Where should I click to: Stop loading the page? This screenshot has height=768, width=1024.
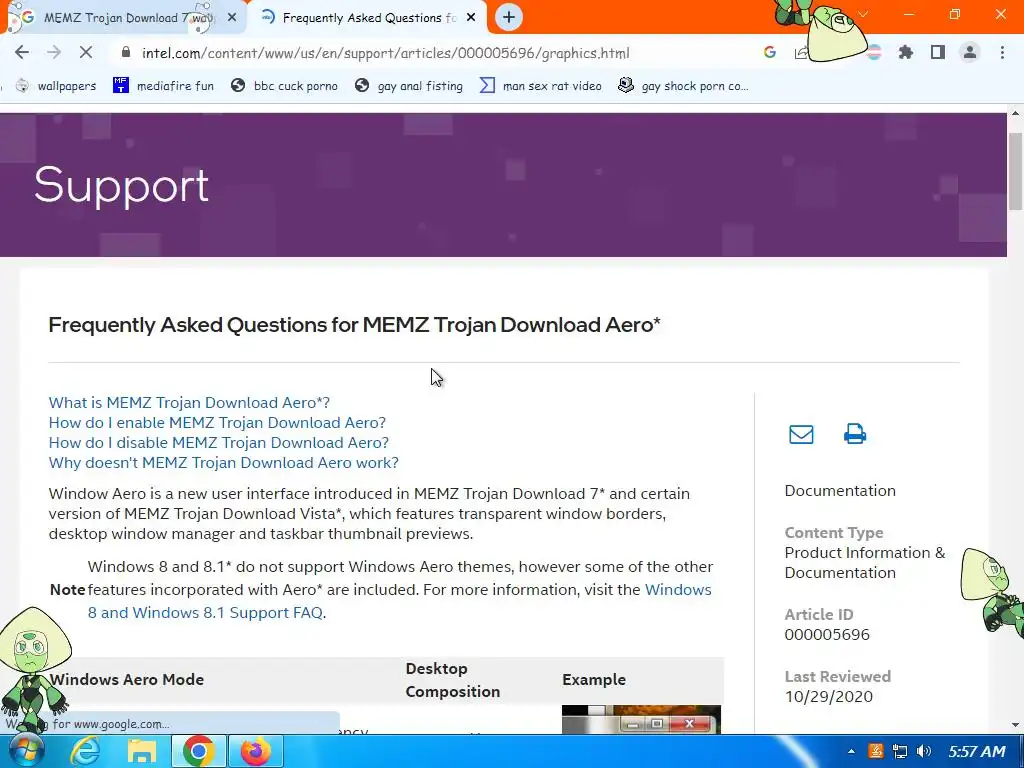pos(86,53)
